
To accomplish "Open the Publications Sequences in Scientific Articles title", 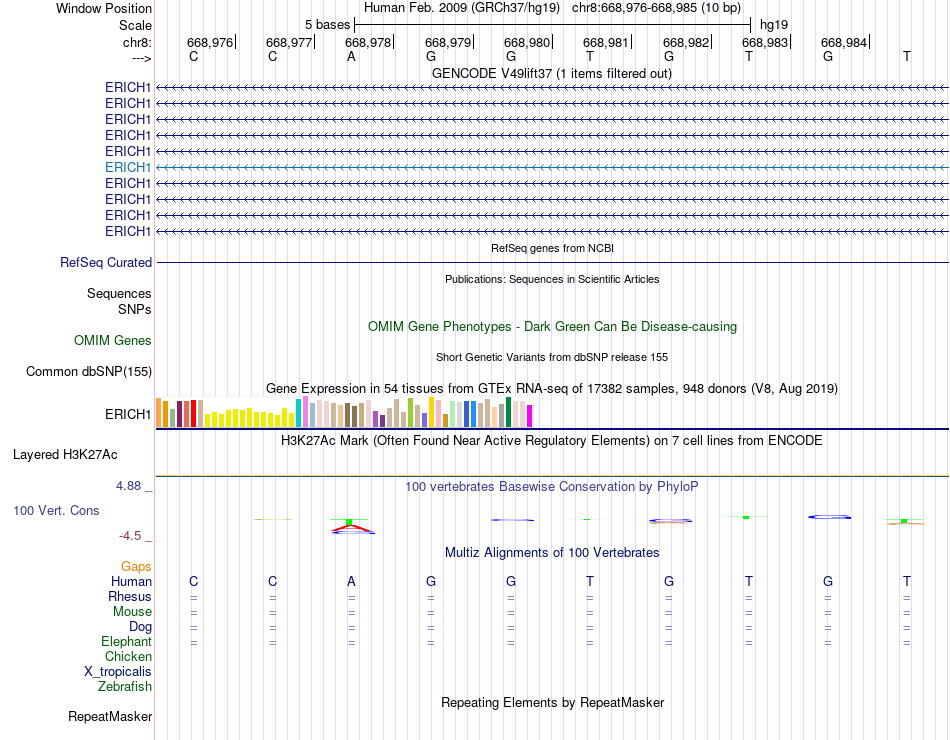I will (552, 279).
